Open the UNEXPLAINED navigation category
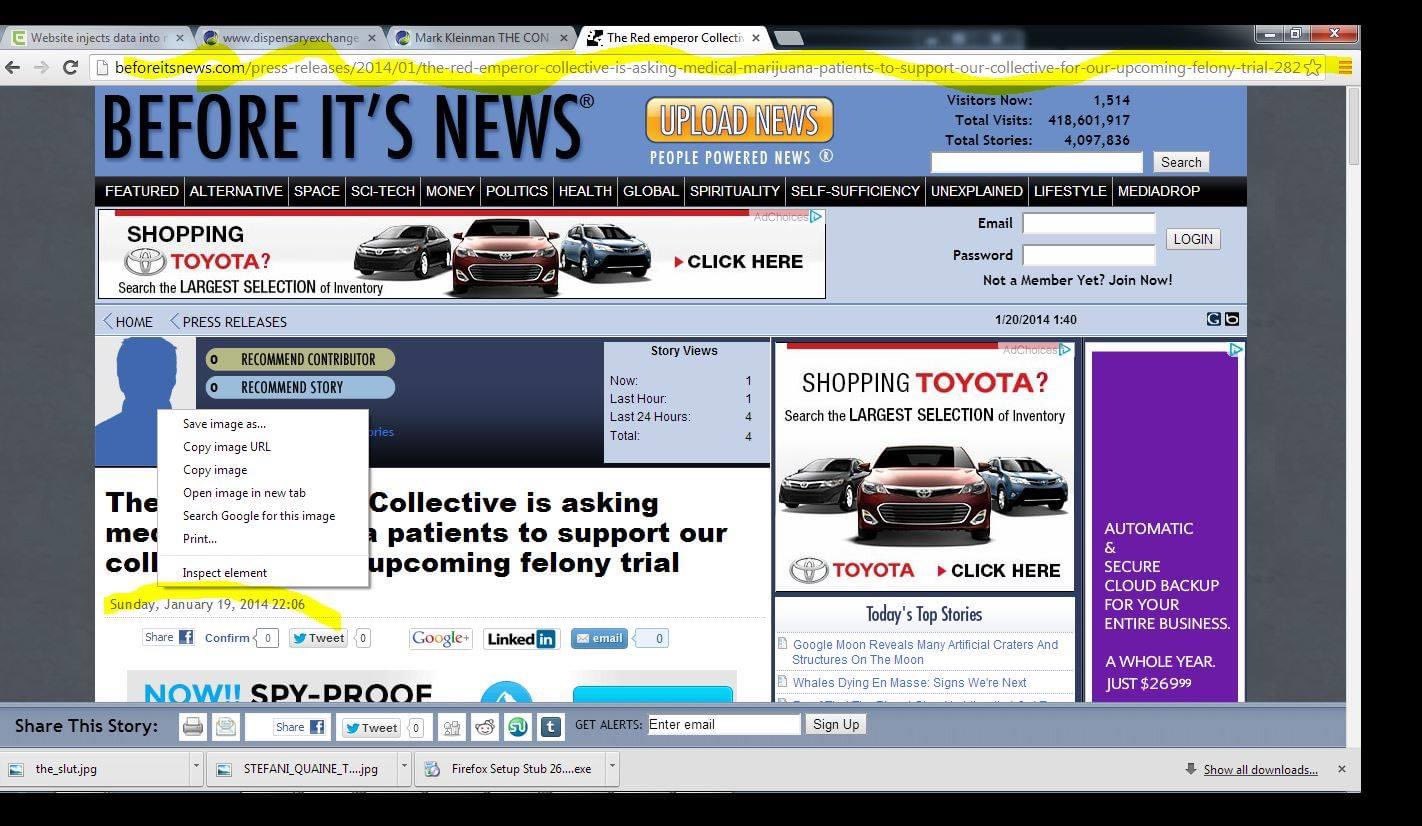Image resolution: width=1422 pixels, height=826 pixels. 977,191
